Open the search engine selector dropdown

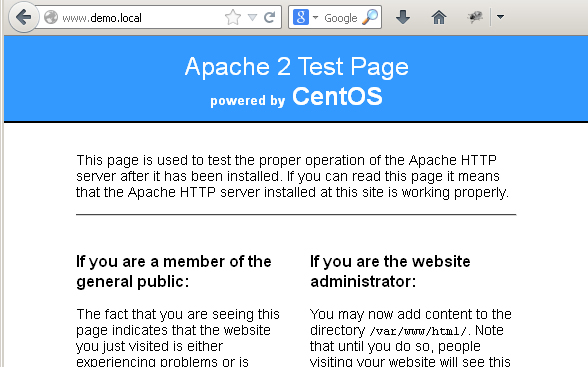(315, 17)
